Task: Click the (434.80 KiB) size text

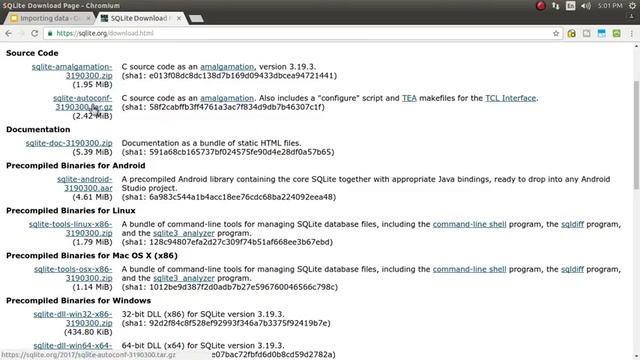Action: coord(88,332)
